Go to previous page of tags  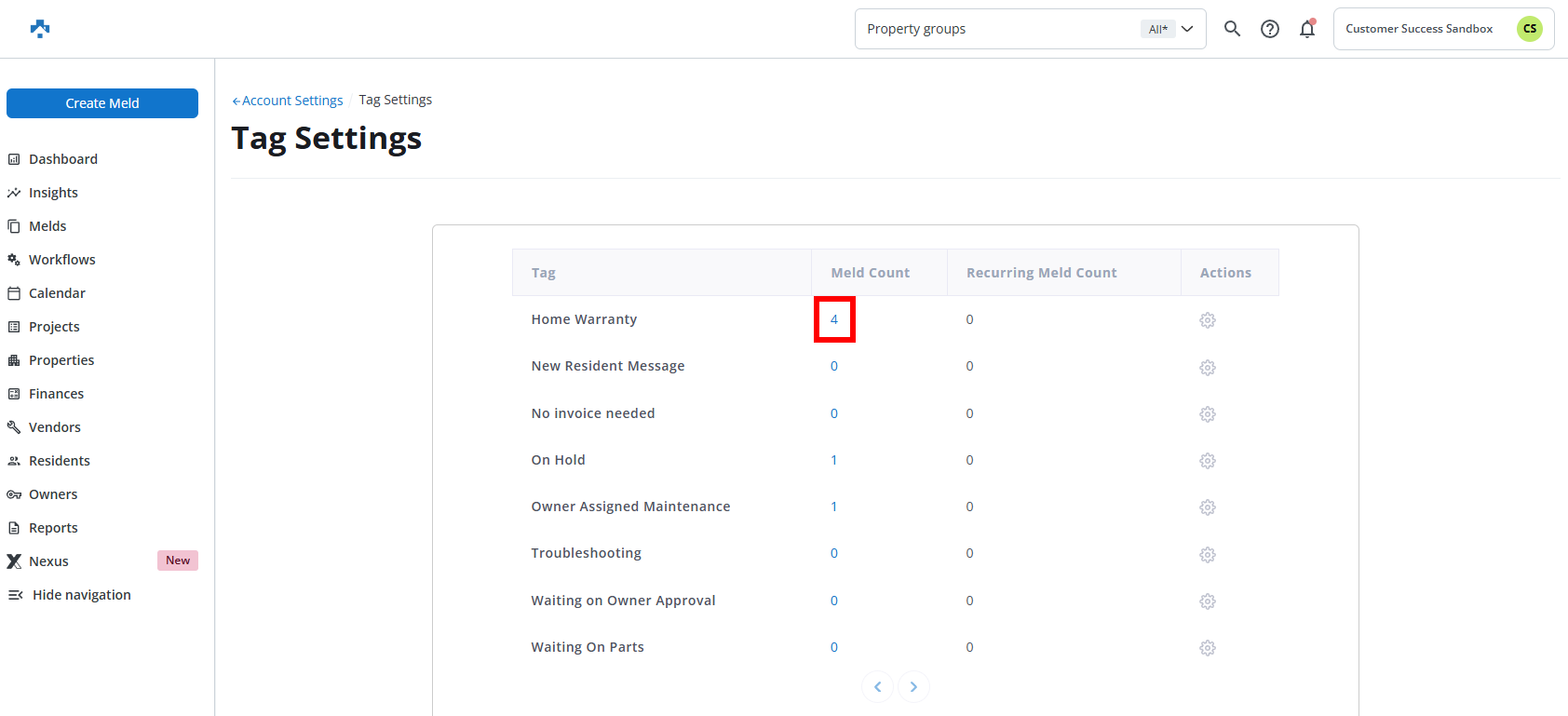(x=877, y=687)
